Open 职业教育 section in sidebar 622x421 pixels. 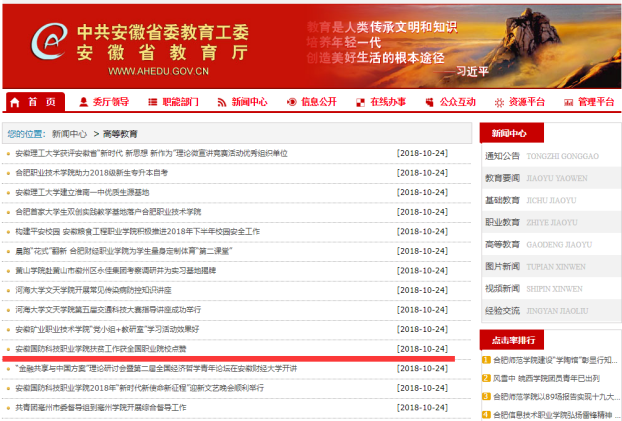[x=502, y=222]
